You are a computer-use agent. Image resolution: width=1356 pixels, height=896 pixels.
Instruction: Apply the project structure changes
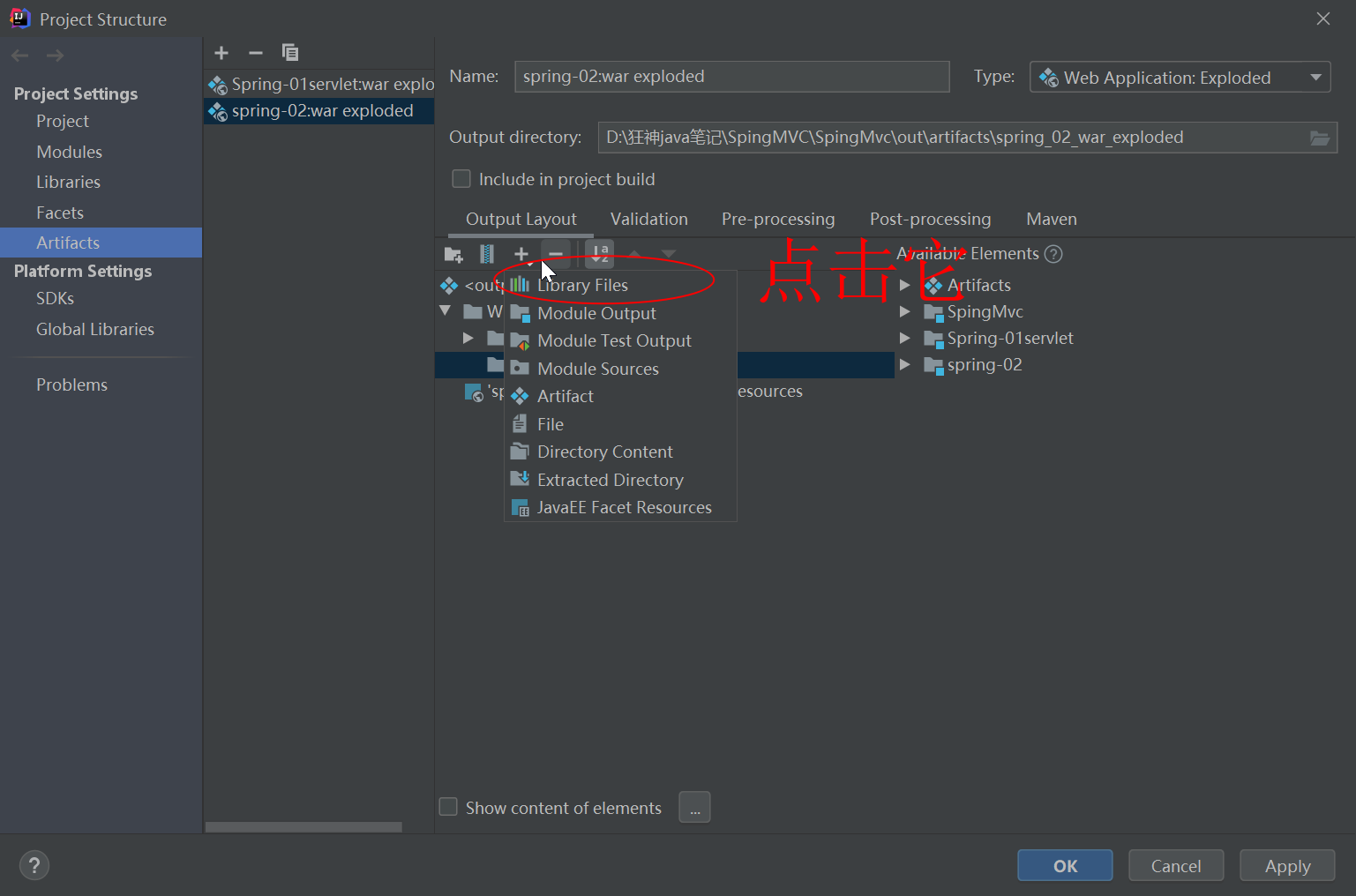point(1287,865)
